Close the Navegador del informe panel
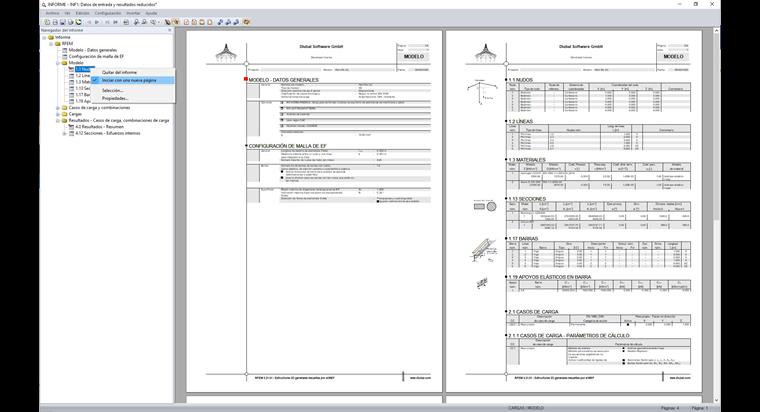760x412 pixels. click(x=170, y=30)
